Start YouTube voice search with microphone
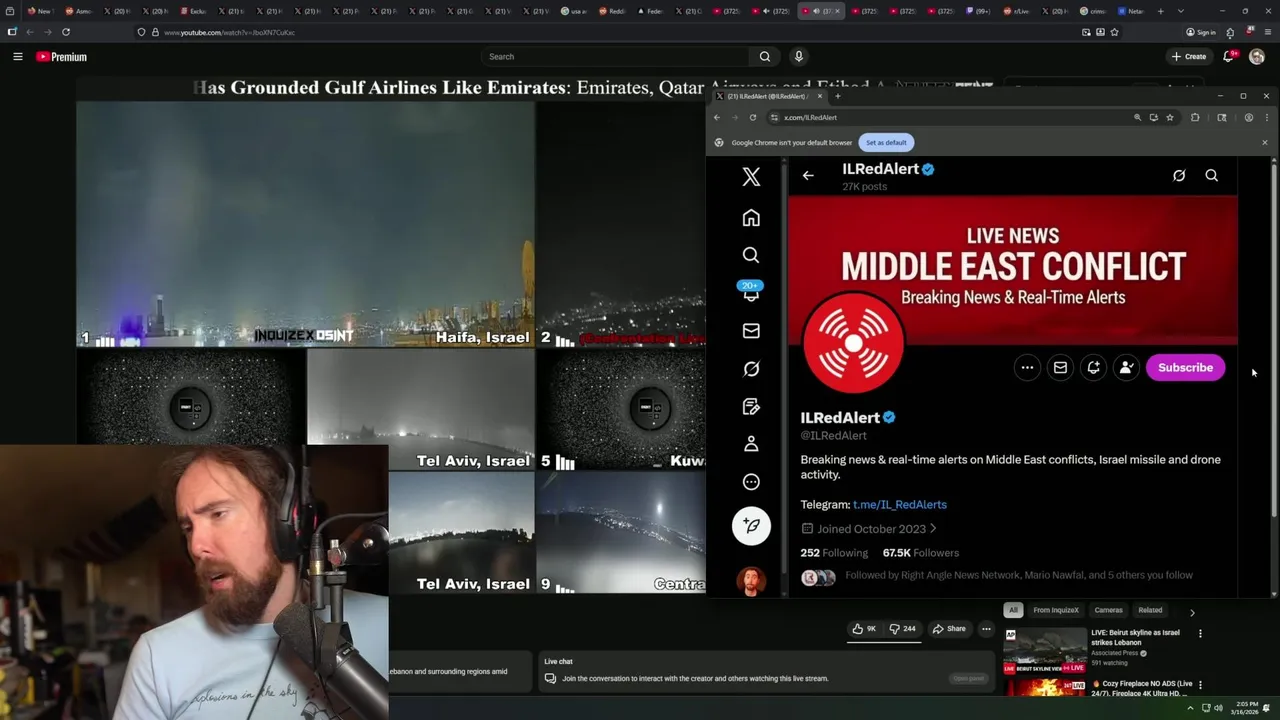 [798, 57]
